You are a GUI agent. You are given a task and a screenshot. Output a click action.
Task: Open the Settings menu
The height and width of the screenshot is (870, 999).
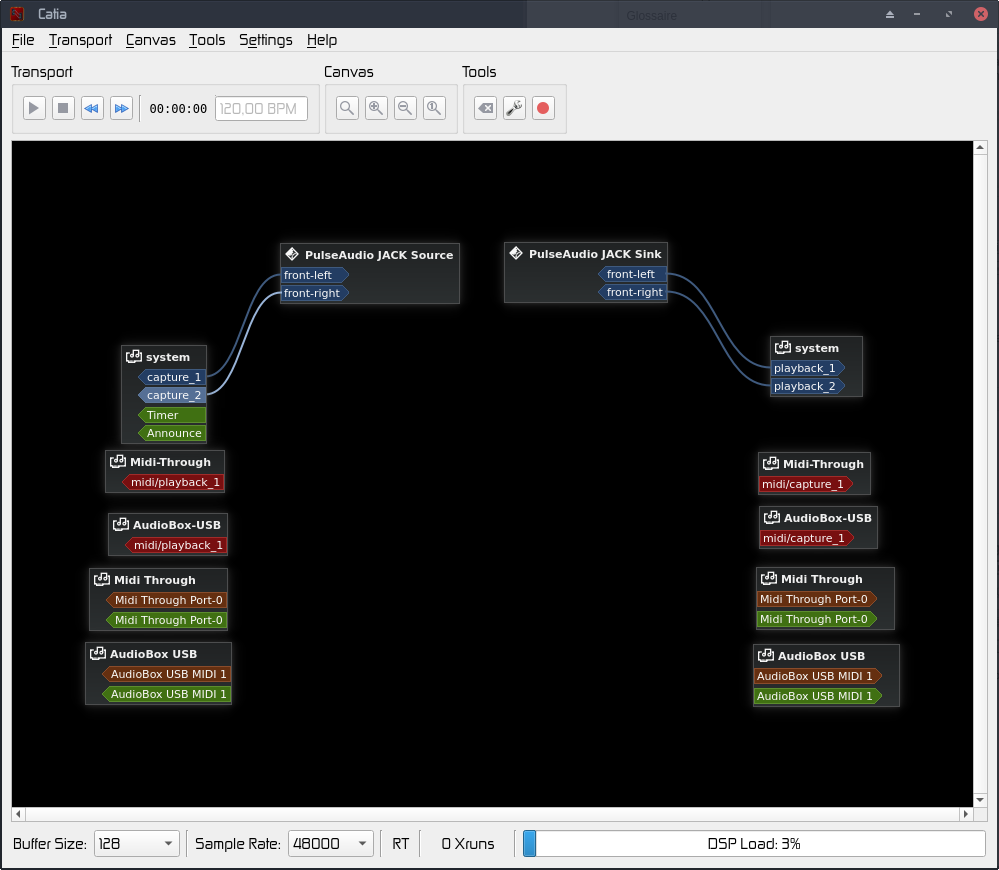click(x=266, y=40)
